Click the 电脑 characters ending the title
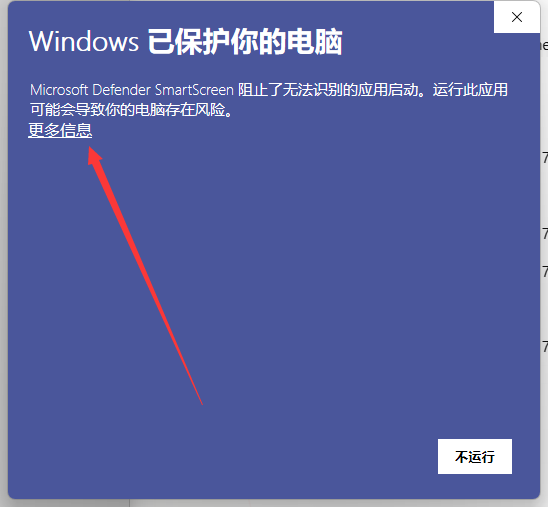This screenshot has height=507, width=548. click(315, 42)
